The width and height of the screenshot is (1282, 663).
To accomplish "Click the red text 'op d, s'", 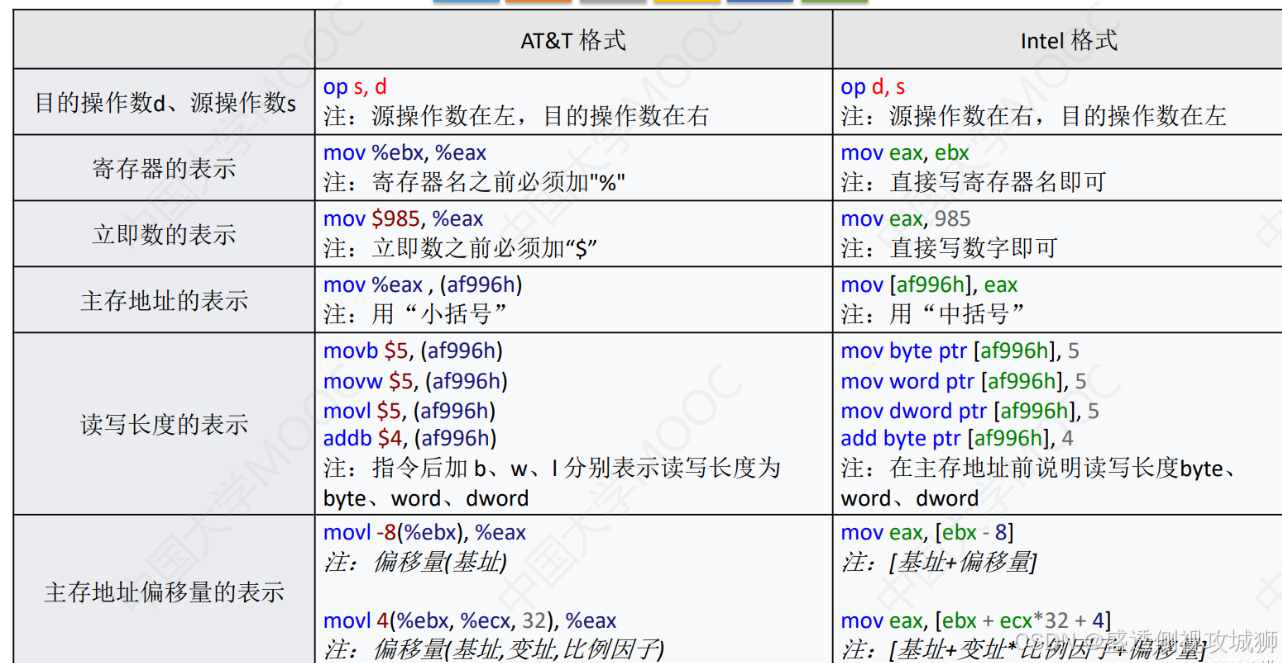I will (873, 87).
